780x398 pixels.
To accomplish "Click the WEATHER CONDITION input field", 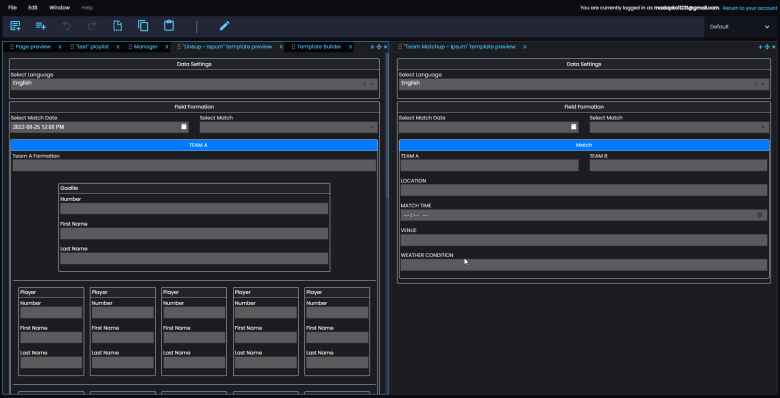I will click(584, 265).
